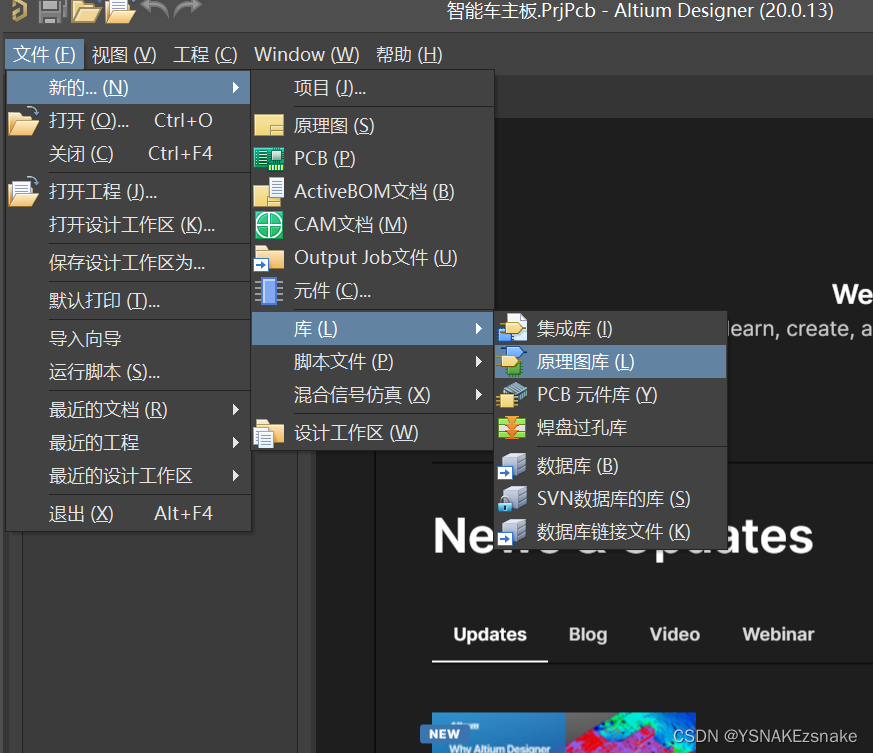Select 项目 (J)... from the new submenu
Screen dimensions: 873x753
tap(373, 88)
